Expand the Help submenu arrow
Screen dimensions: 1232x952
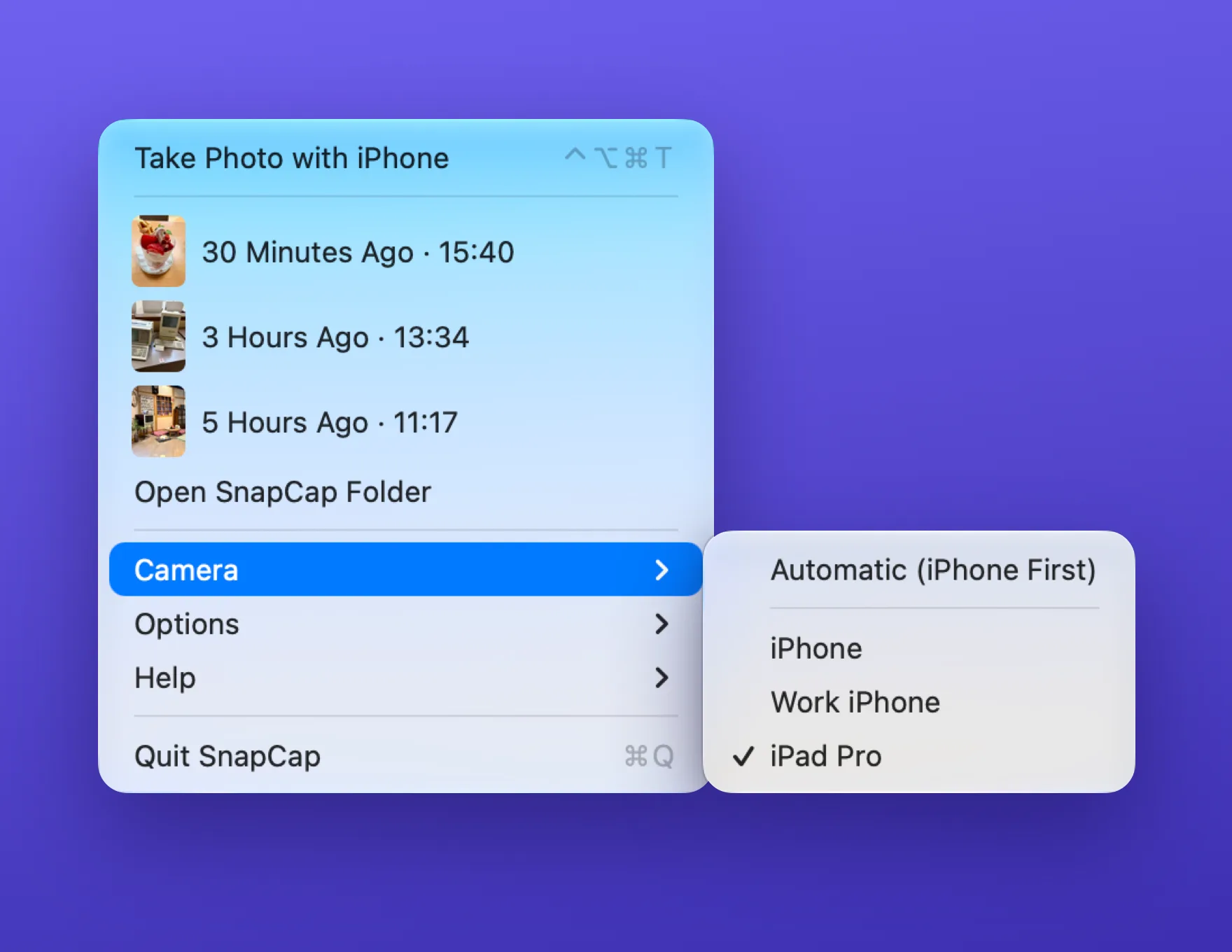point(661,678)
